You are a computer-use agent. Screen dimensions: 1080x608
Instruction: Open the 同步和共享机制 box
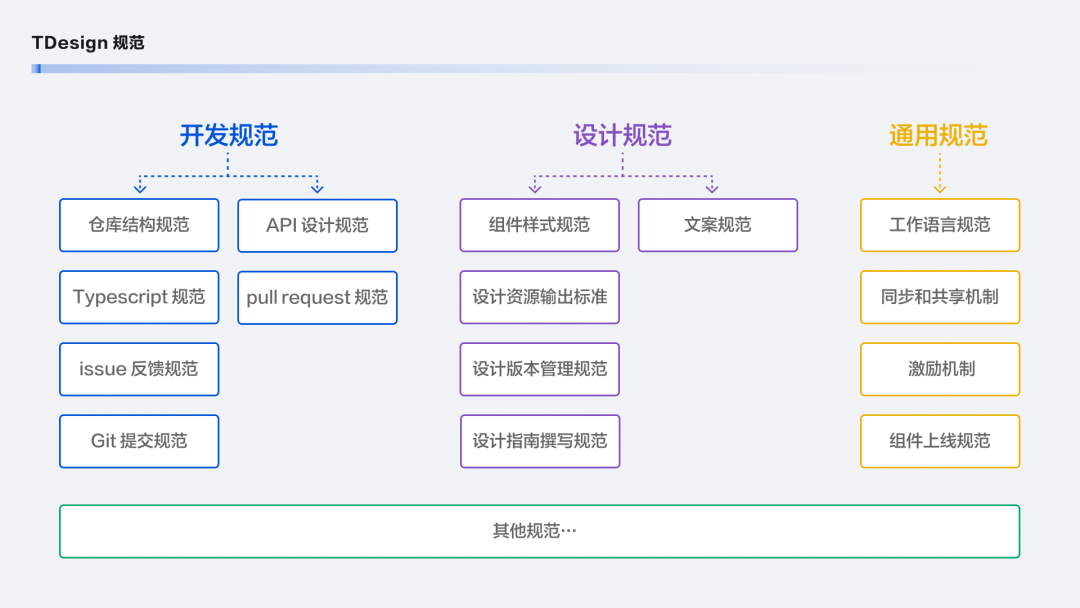pos(940,297)
